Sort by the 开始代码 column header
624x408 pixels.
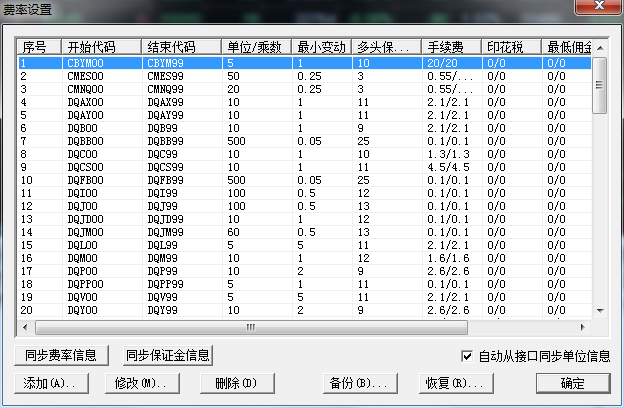(101, 47)
